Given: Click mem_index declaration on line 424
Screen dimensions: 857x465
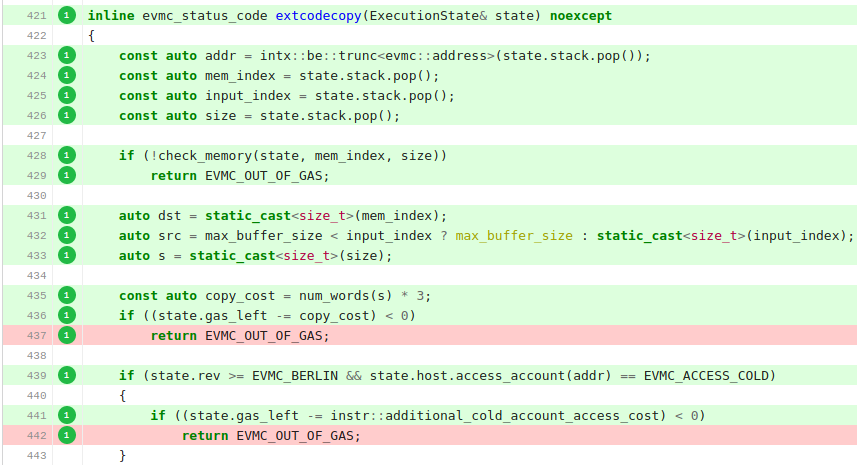Looking at the screenshot, I should coord(240,76).
